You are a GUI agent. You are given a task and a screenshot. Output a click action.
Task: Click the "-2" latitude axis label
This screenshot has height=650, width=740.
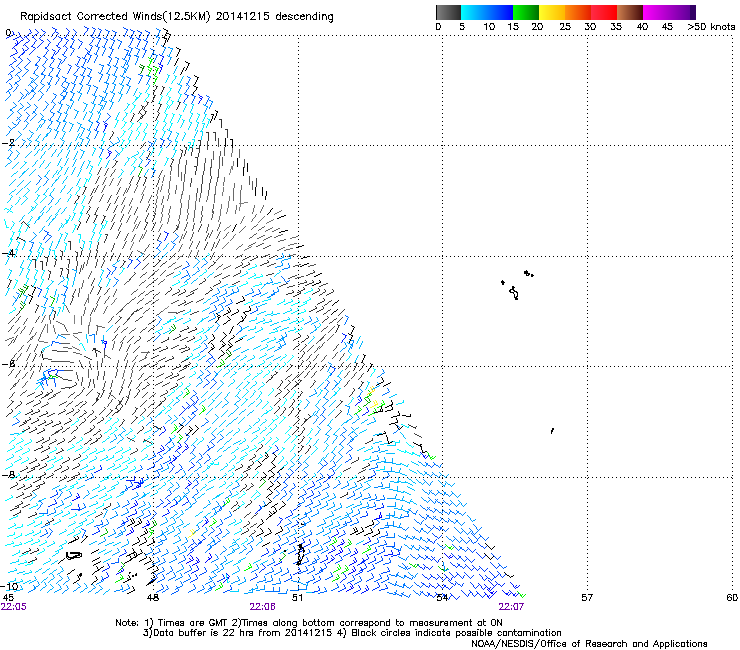pos(8,142)
